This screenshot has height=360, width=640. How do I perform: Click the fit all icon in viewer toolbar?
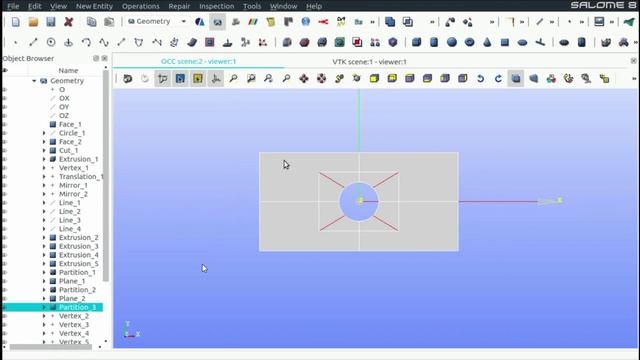pyautogui.click(x=233, y=78)
